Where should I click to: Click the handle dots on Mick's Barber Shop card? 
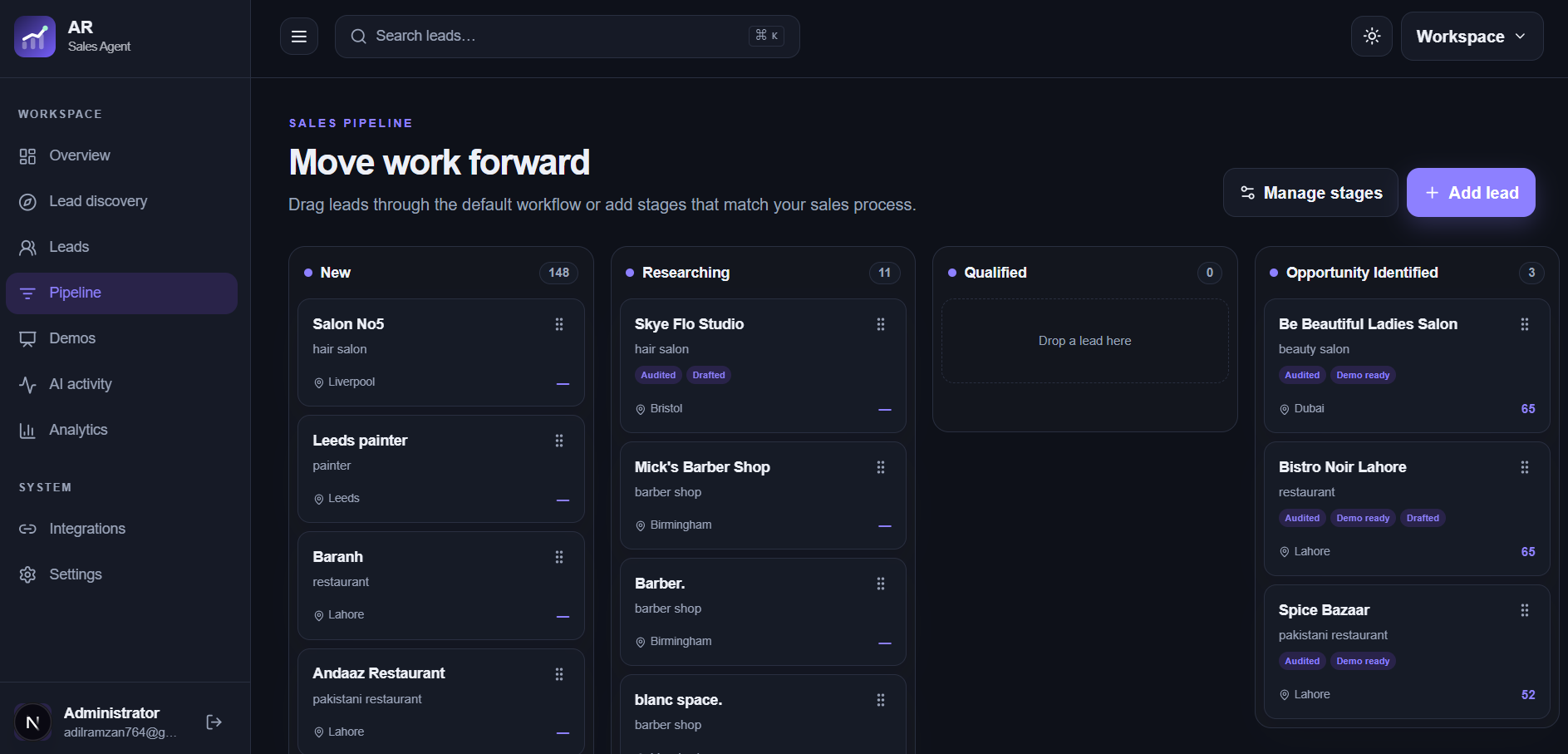(x=881, y=467)
